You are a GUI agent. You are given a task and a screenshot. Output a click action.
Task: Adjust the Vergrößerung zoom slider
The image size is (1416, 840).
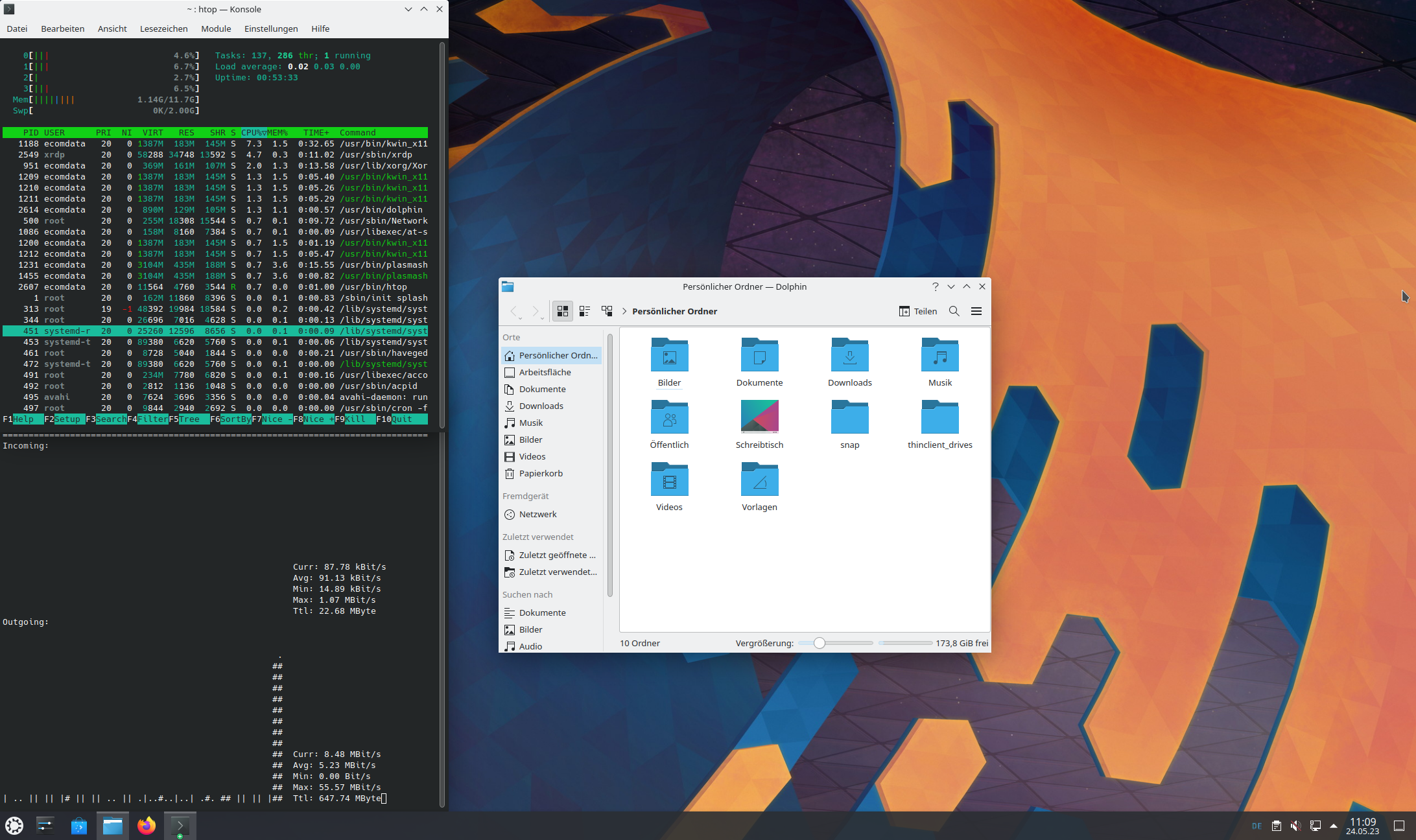coord(820,643)
